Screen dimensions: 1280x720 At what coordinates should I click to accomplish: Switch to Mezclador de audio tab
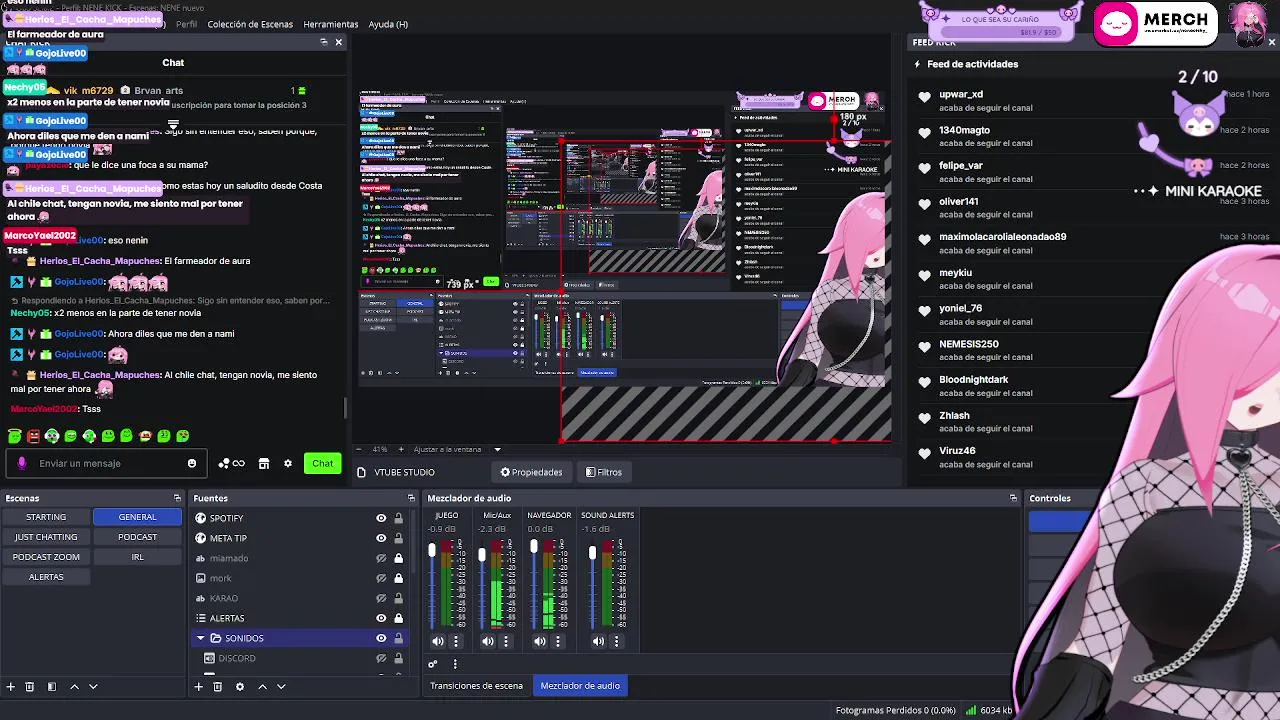point(580,686)
